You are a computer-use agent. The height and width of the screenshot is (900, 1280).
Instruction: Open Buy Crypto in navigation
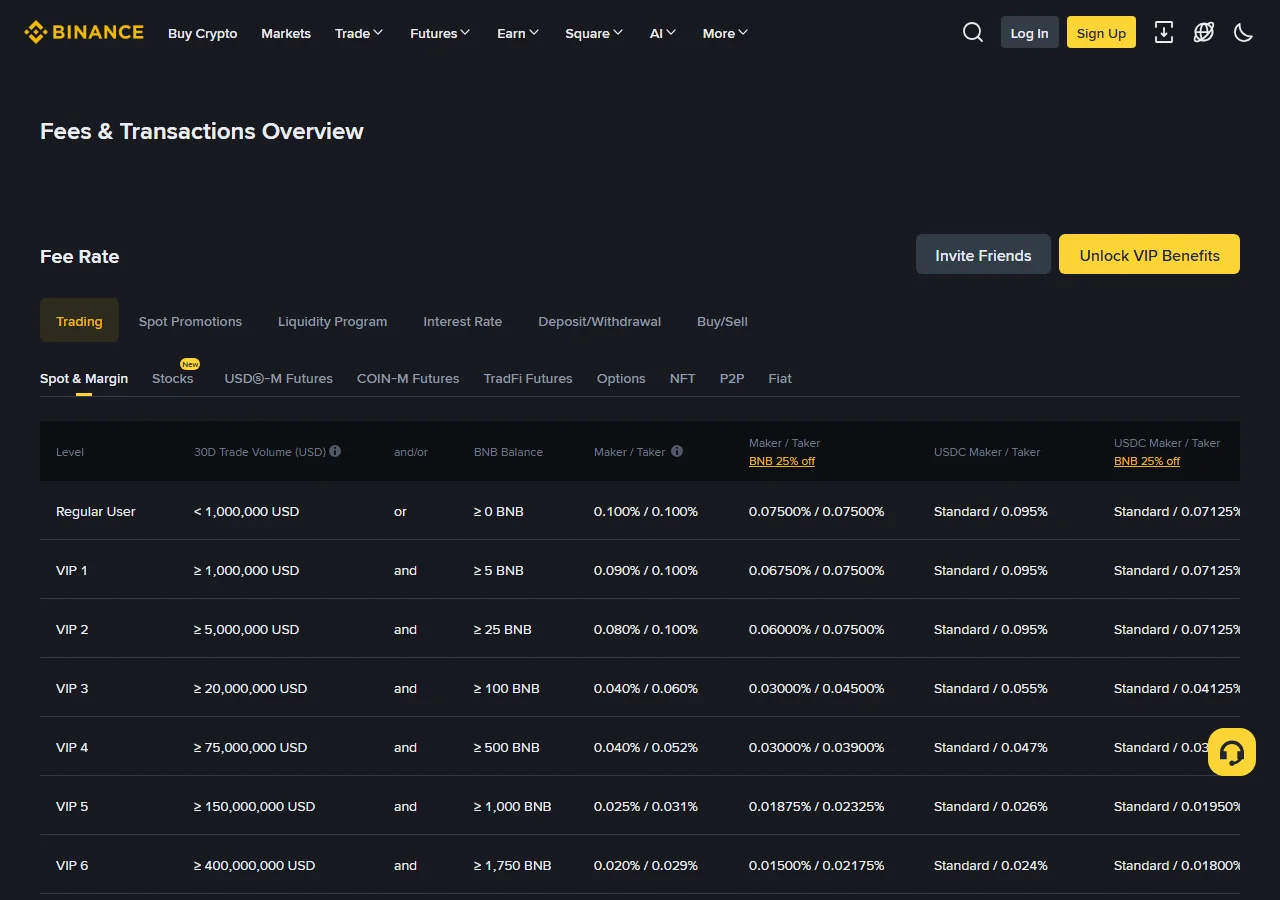point(203,33)
